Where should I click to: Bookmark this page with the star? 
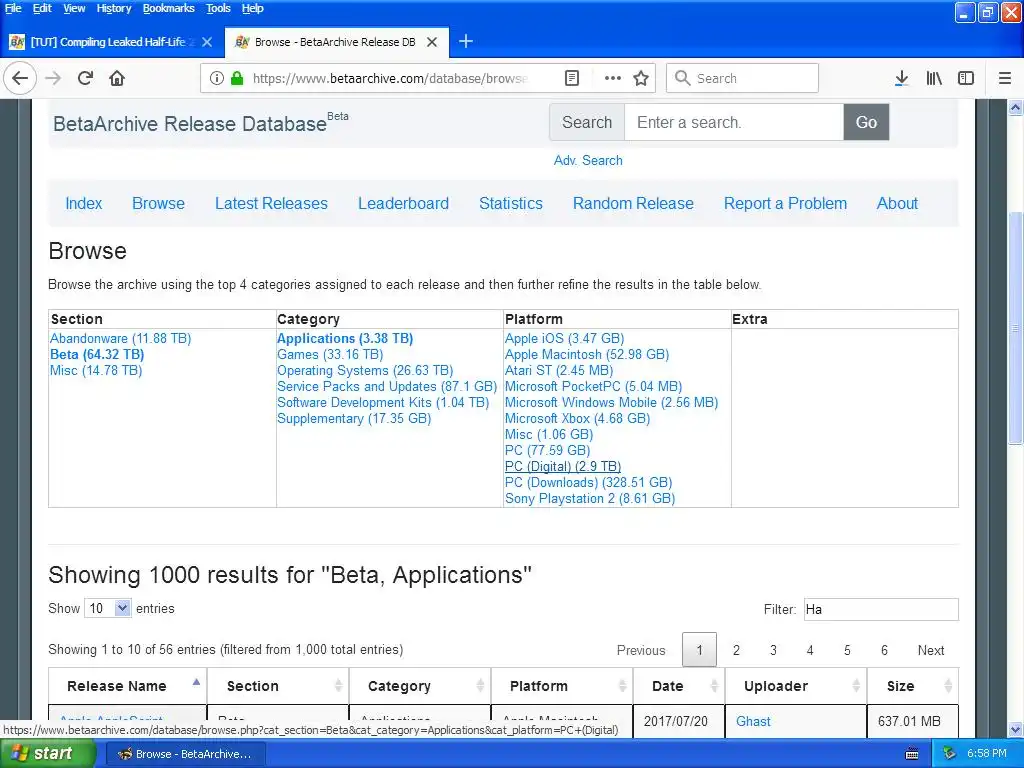point(641,78)
